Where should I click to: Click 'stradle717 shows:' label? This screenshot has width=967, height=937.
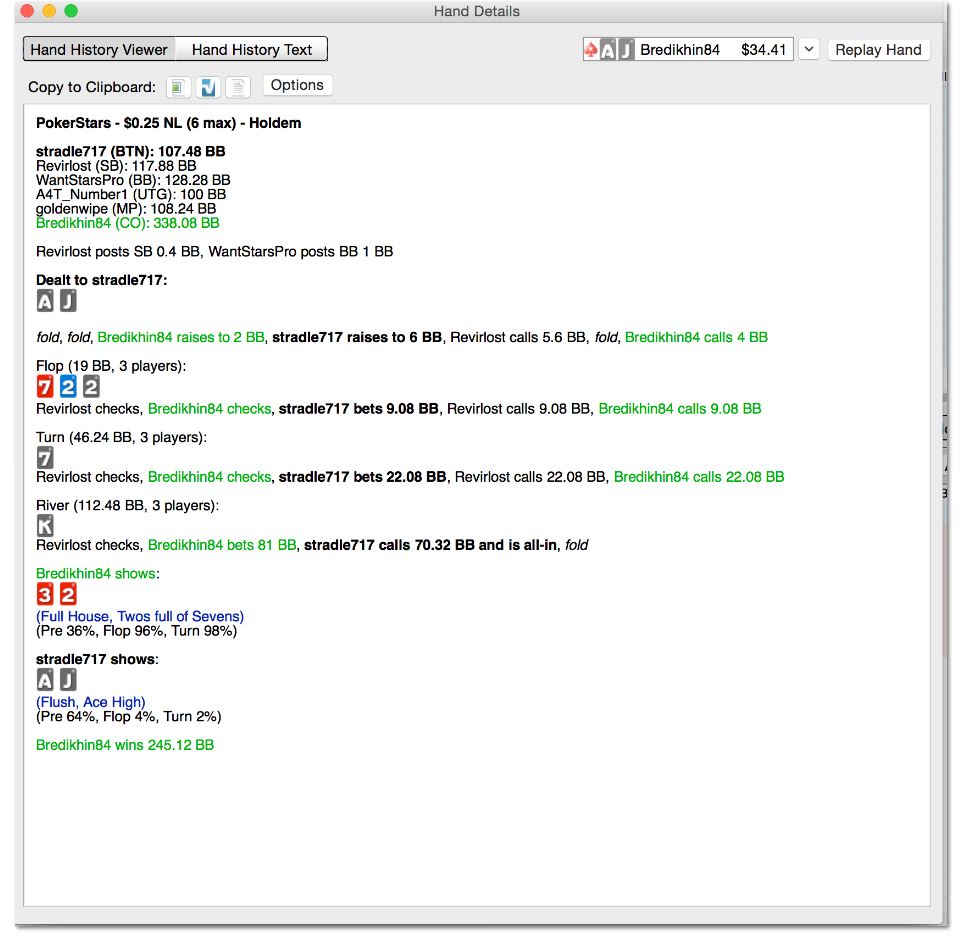click(97, 659)
